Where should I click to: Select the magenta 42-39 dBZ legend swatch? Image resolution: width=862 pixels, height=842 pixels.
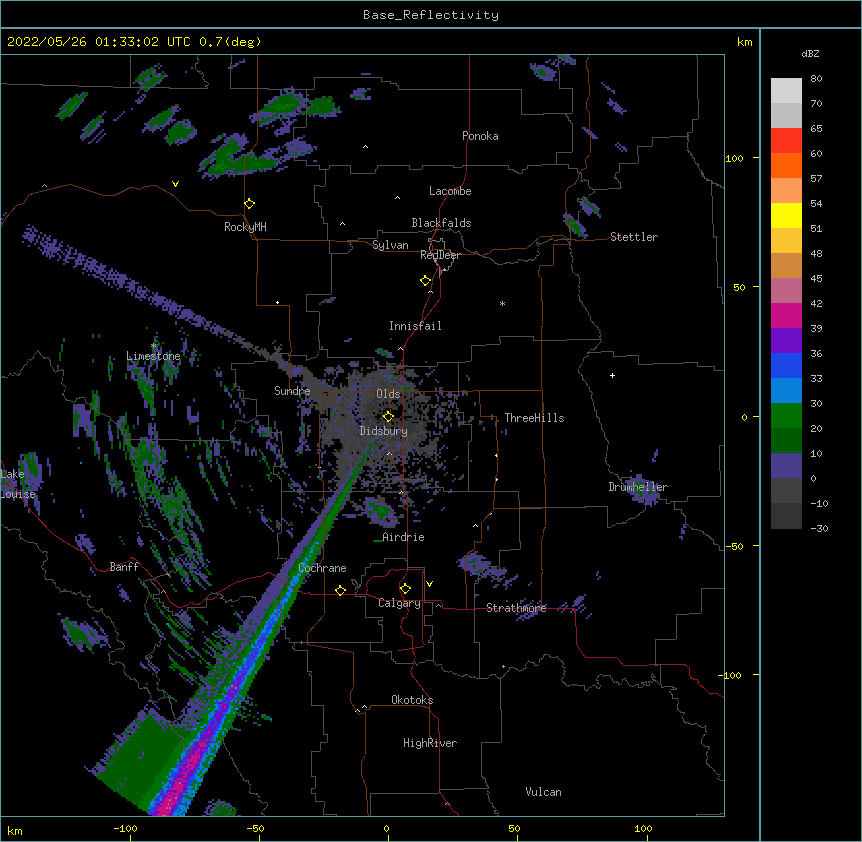786,315
